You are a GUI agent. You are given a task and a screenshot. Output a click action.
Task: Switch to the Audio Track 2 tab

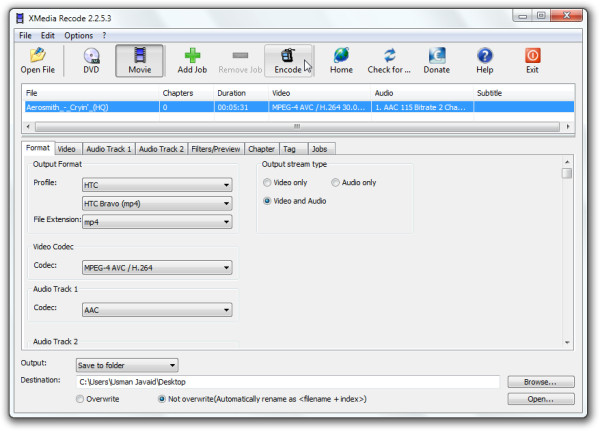[161, 149]
